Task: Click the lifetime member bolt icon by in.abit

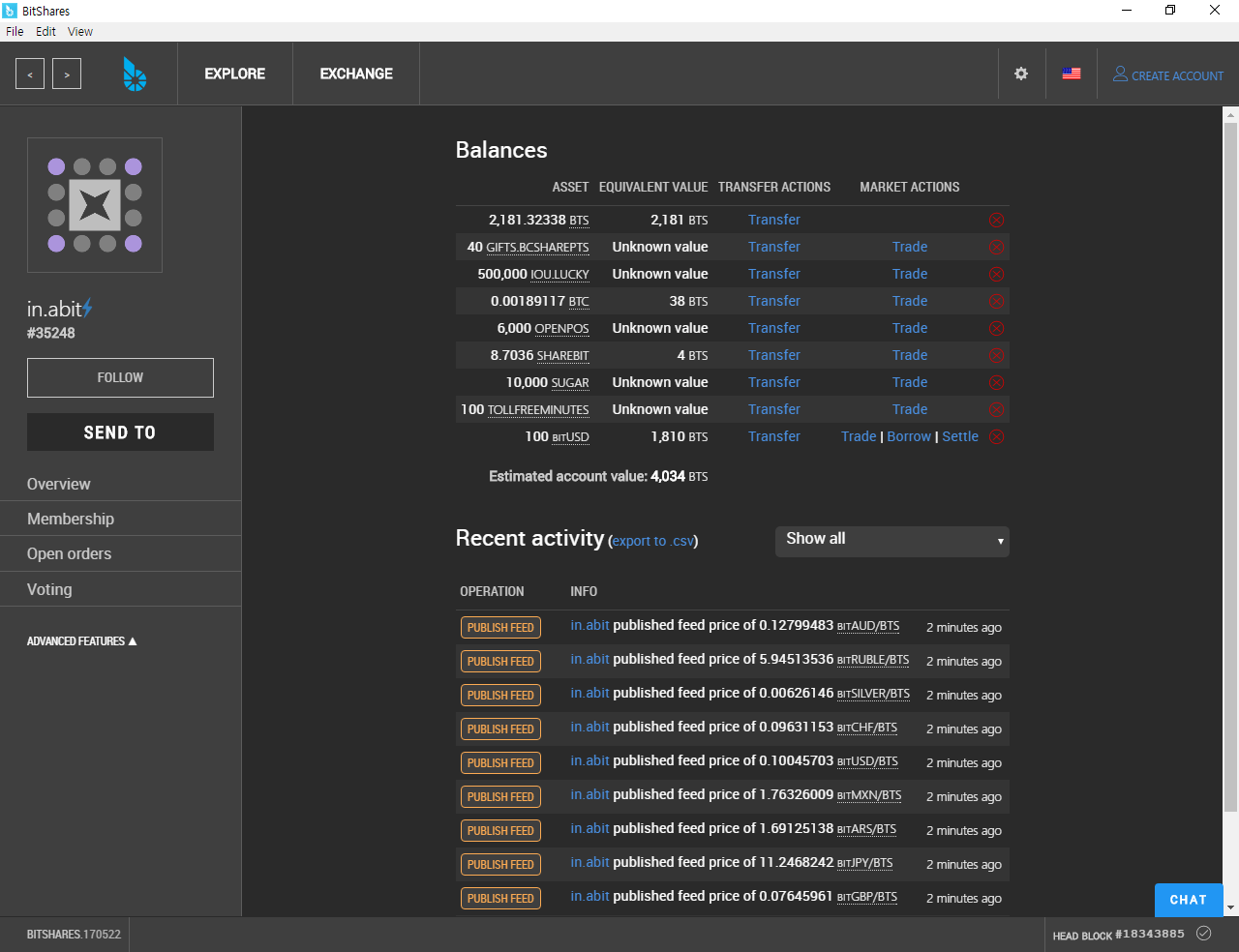Action: (x=87, y=308)
